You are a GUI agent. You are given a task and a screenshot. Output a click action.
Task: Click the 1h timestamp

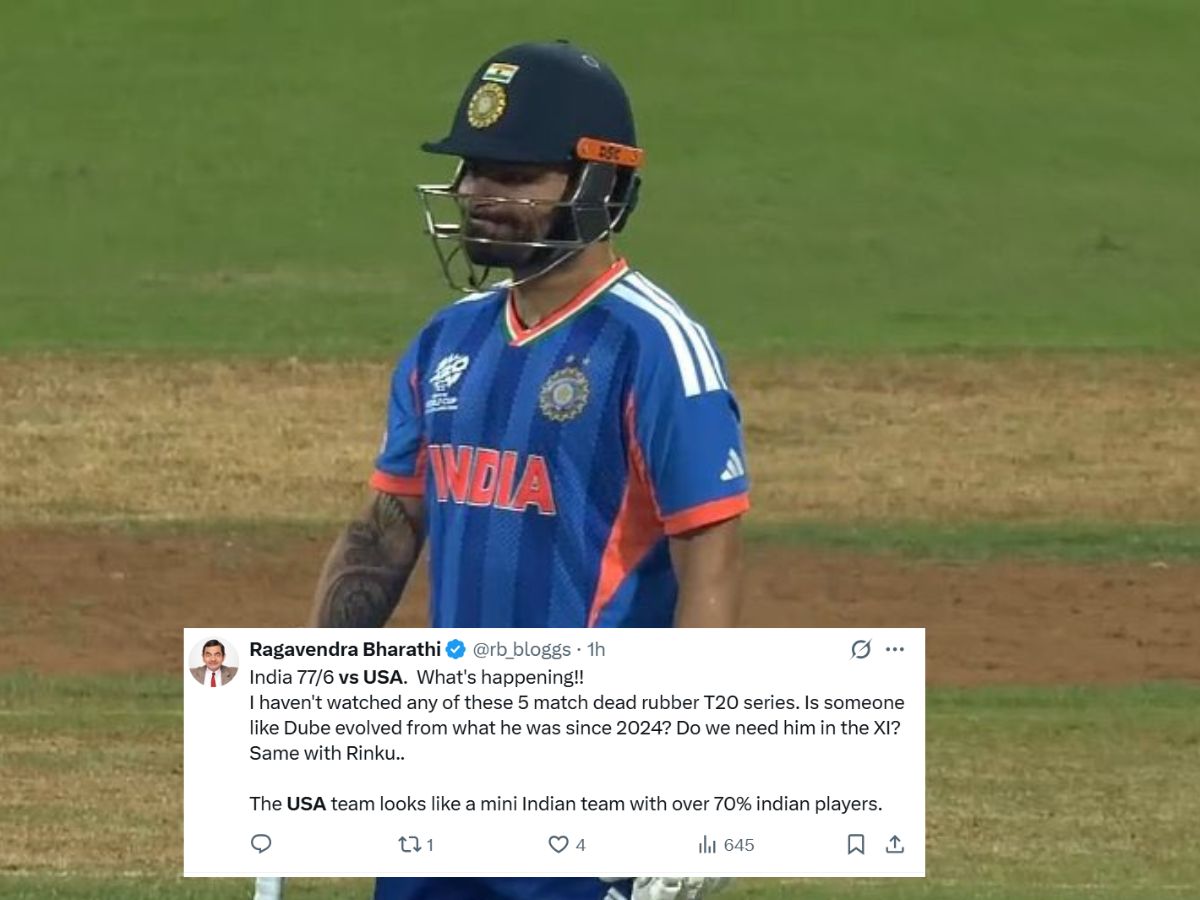click(x=596, y=649)
